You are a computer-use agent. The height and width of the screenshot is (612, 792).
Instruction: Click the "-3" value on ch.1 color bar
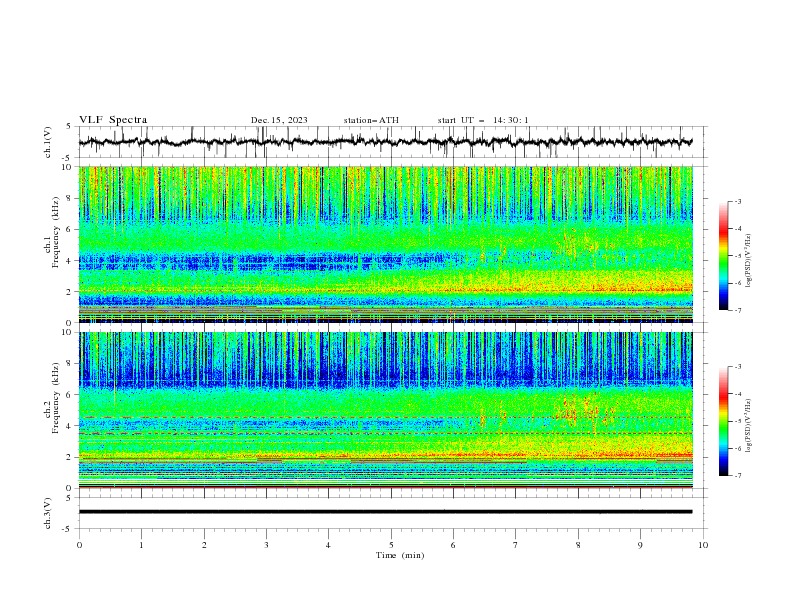[x=738, y=201]
